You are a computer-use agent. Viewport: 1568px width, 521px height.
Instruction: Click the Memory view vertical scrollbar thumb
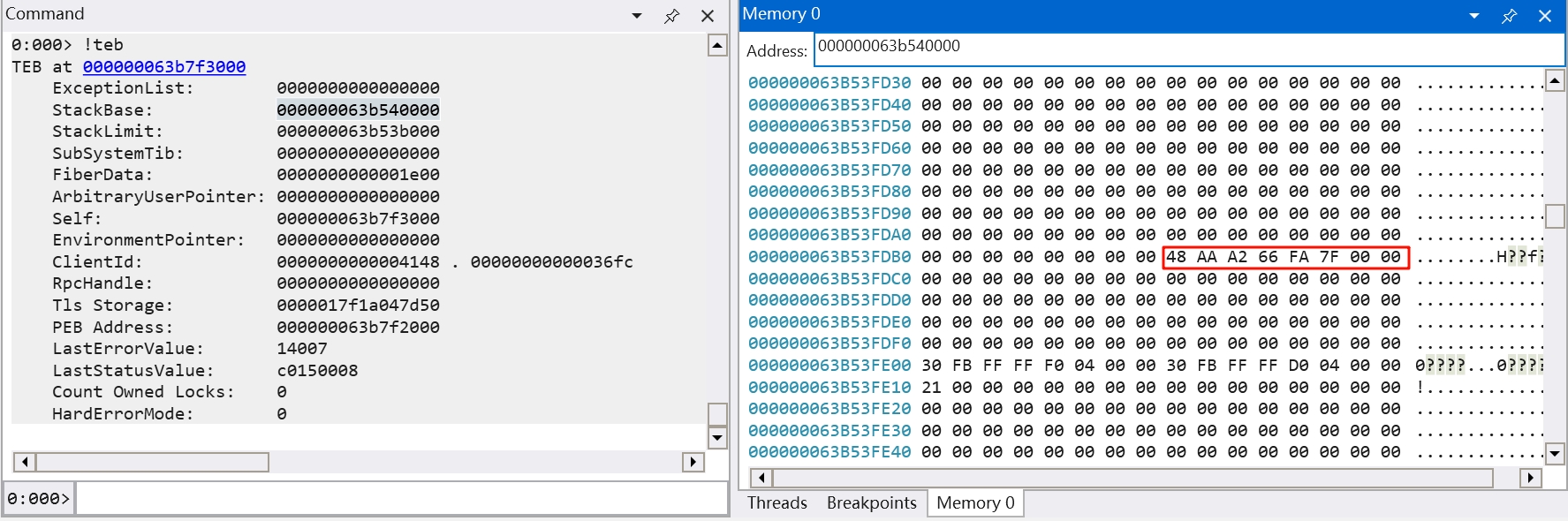[x=1555, y=215]
